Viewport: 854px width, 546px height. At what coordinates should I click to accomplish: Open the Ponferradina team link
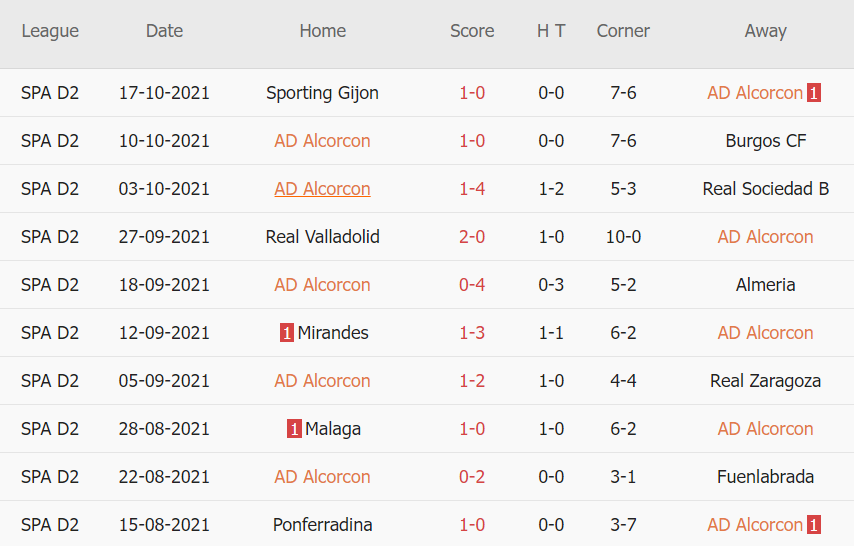pyautogui.click(x=322, y=525)
